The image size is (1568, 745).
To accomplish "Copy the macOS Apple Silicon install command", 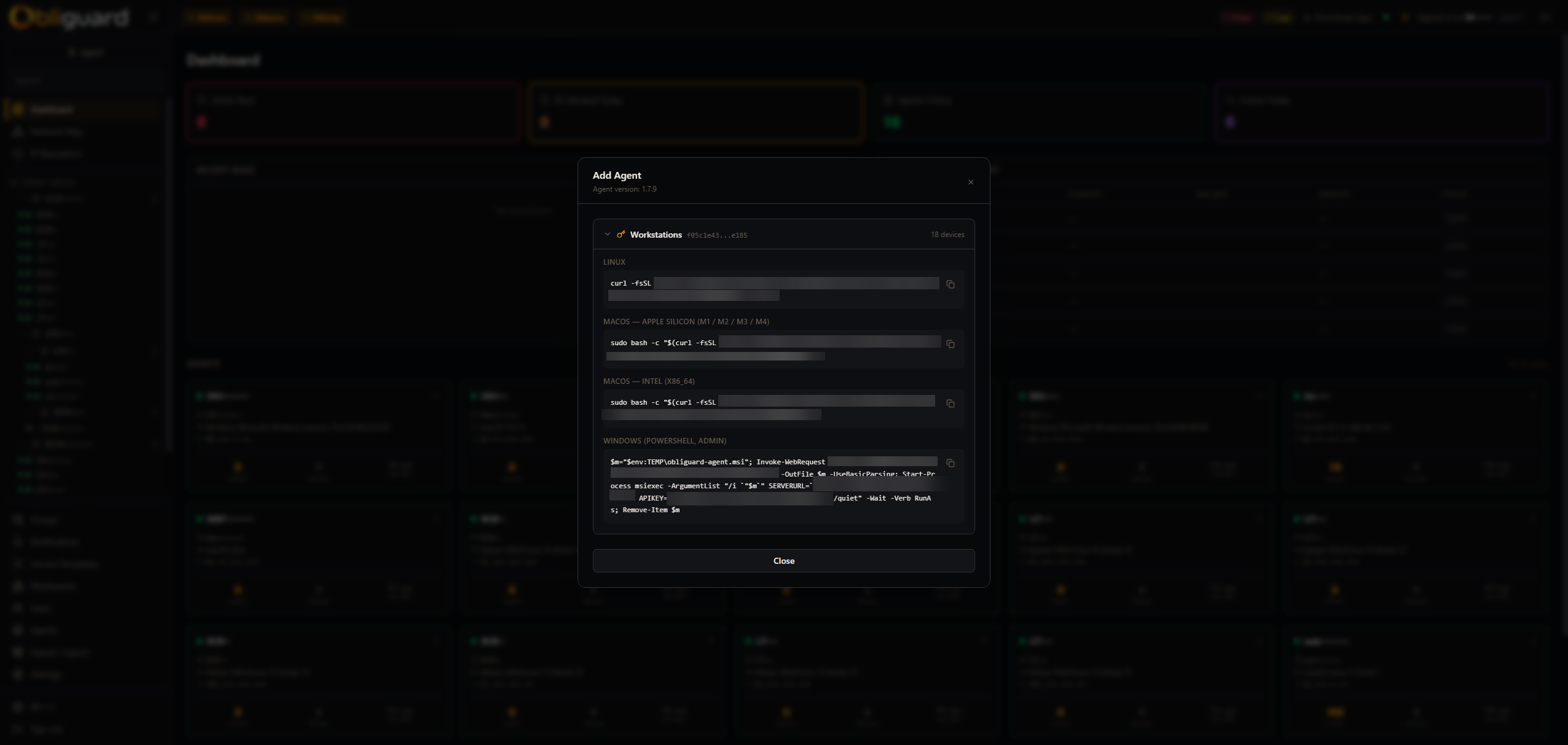I will pos(950,344).
